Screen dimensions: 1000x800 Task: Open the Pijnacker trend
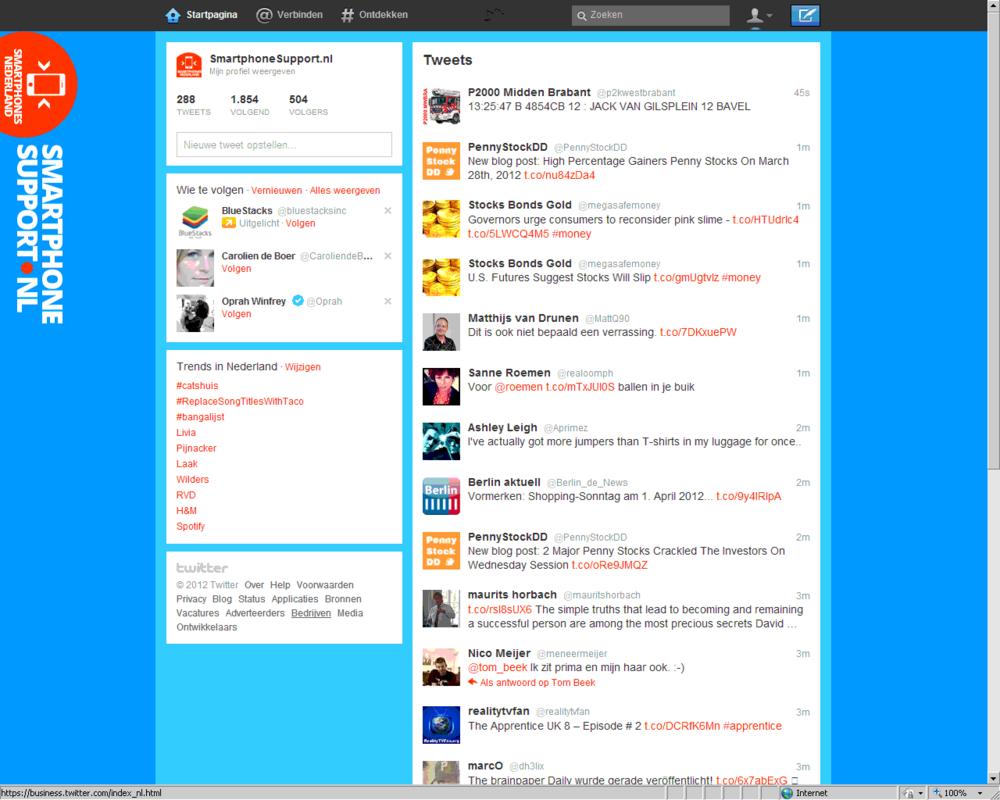click(x=196, y=448)
